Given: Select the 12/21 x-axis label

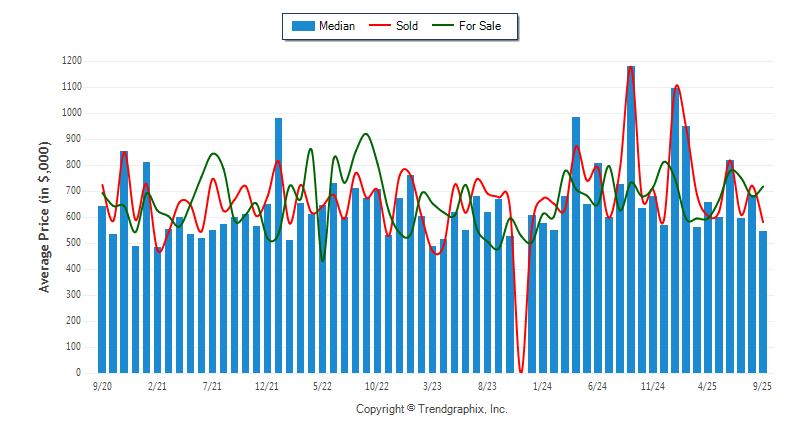Looking at the screenshot, I should (267, 385).
